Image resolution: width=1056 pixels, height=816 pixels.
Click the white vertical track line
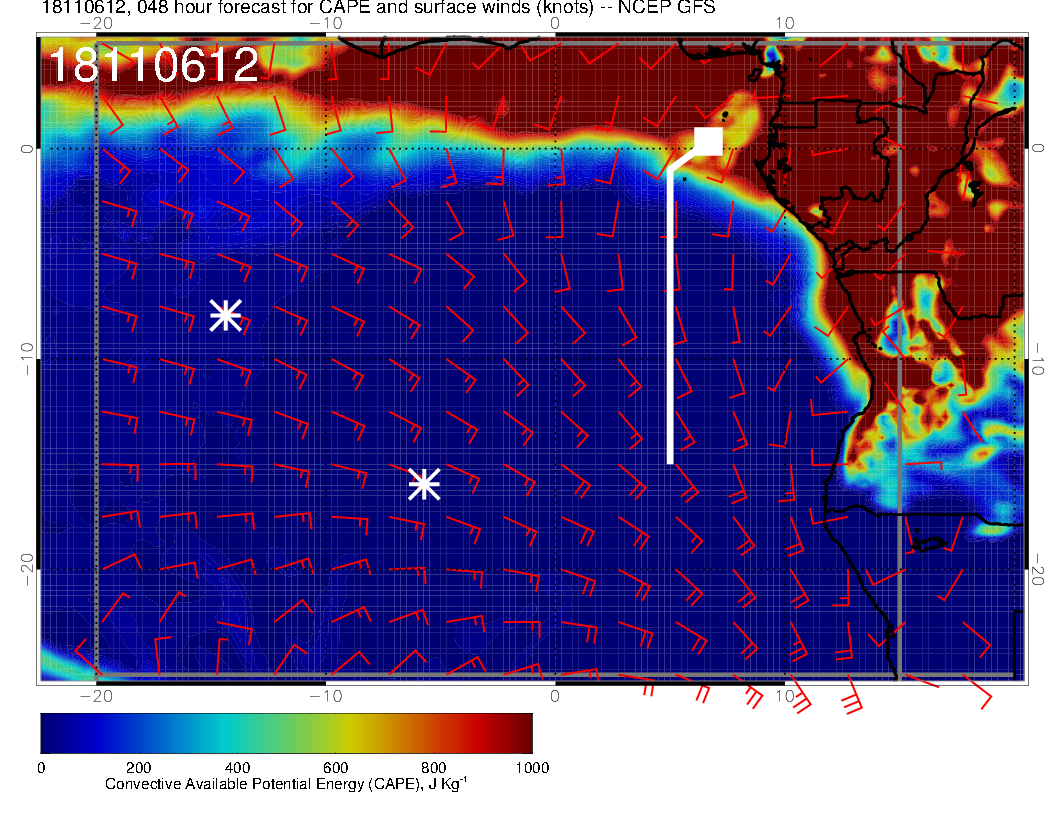(671, 320)
